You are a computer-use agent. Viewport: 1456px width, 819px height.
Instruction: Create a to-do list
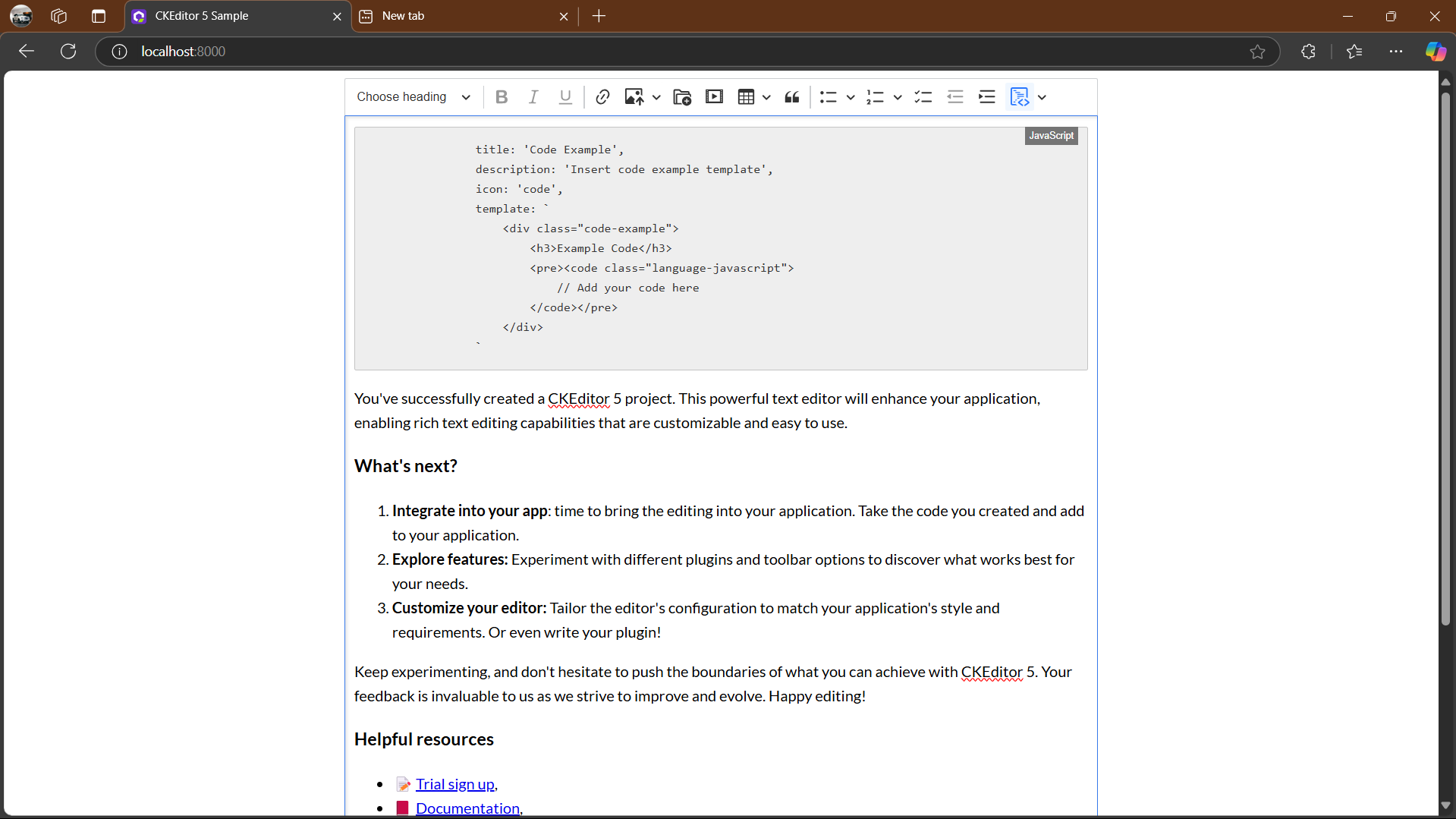click(923, 96)
